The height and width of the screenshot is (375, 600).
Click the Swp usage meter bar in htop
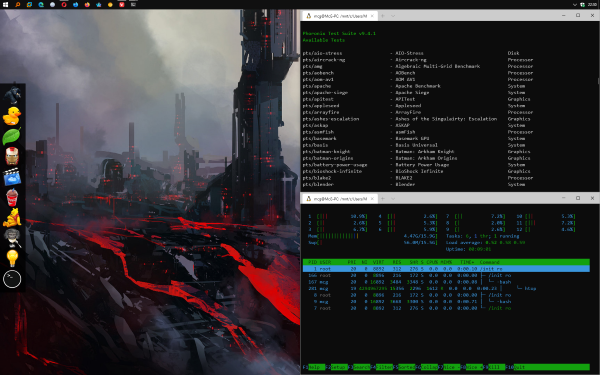372,243
